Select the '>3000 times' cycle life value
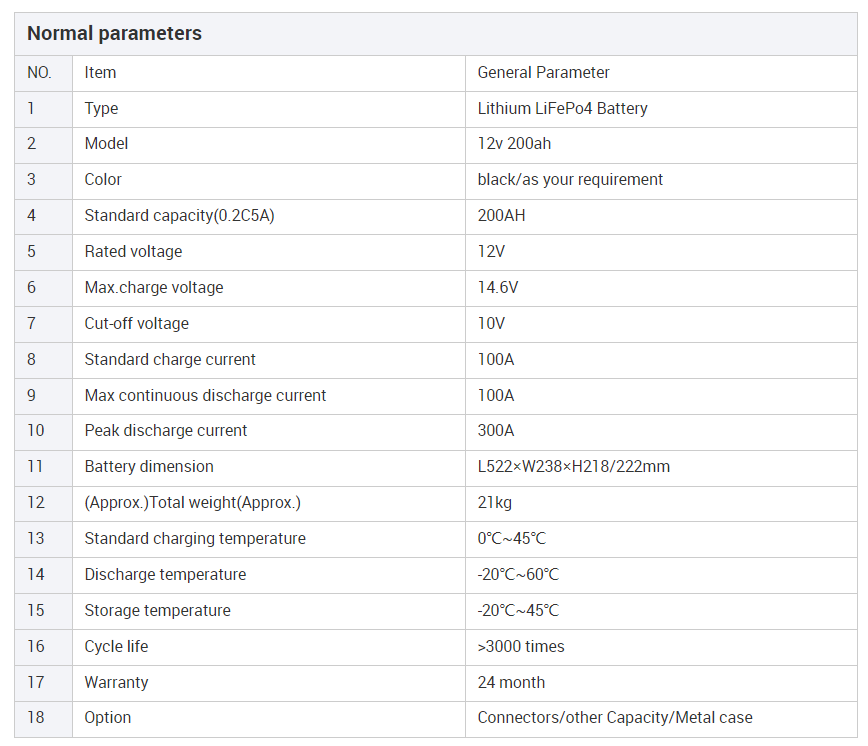This screenshot has height=746, width=868. pyautogui.click(x=521, y=646)
